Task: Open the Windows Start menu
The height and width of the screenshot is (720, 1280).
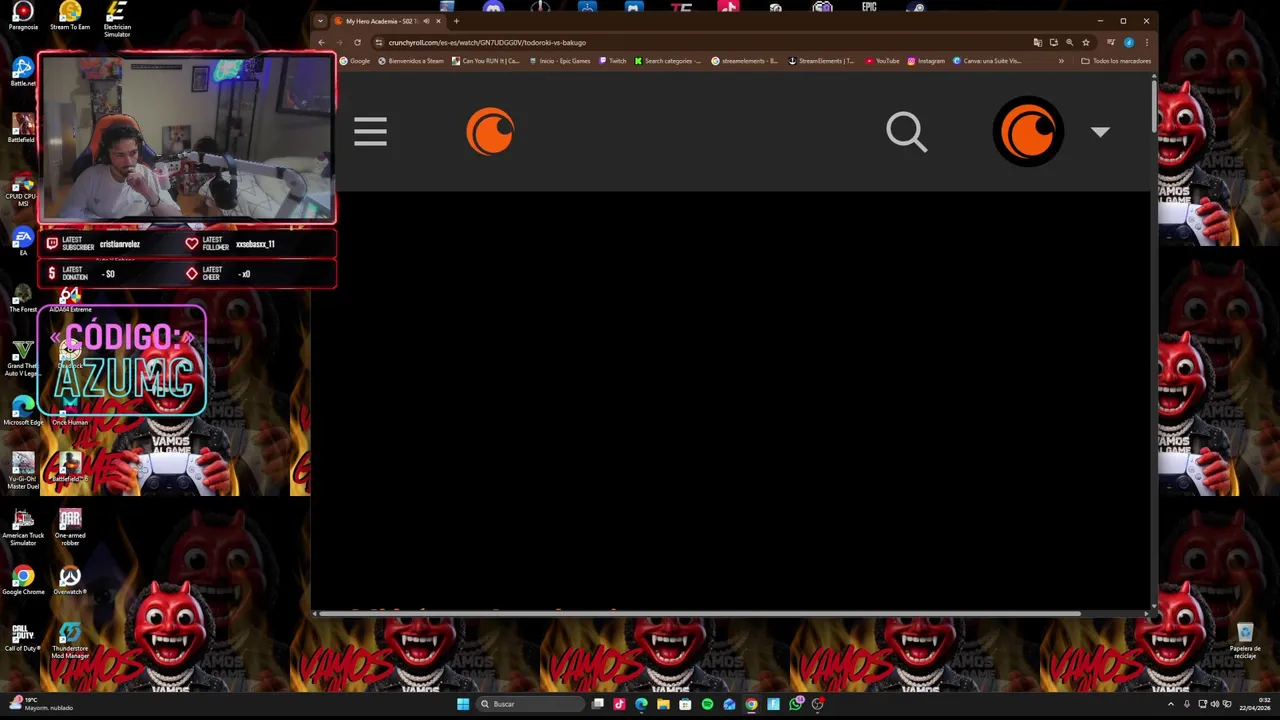Action: pyautogui.click(x=463, y=704)
